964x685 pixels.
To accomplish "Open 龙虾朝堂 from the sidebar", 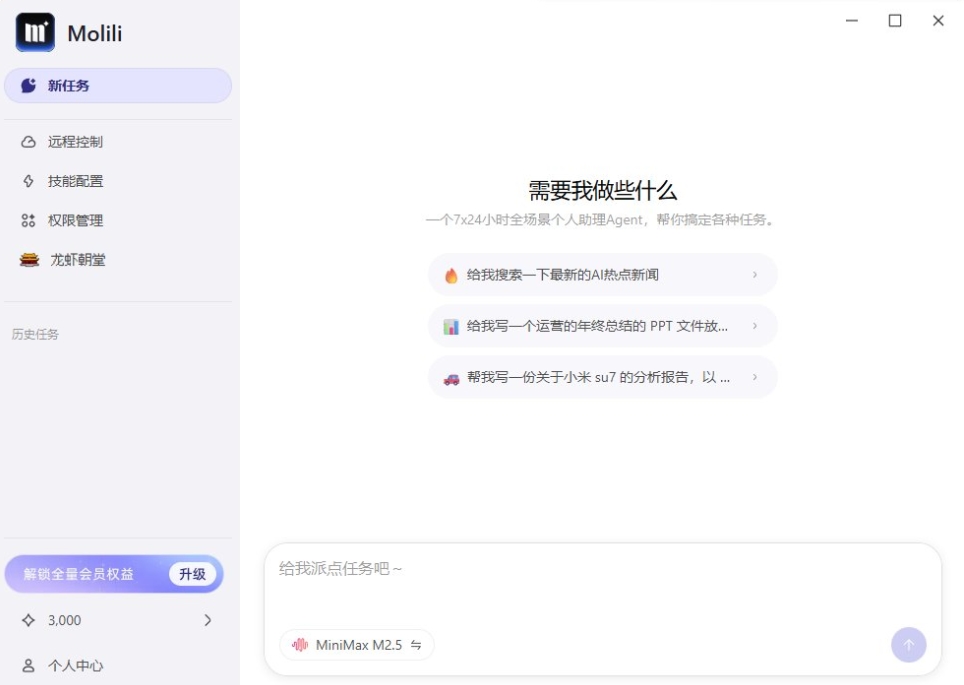I will coord(118,259).
